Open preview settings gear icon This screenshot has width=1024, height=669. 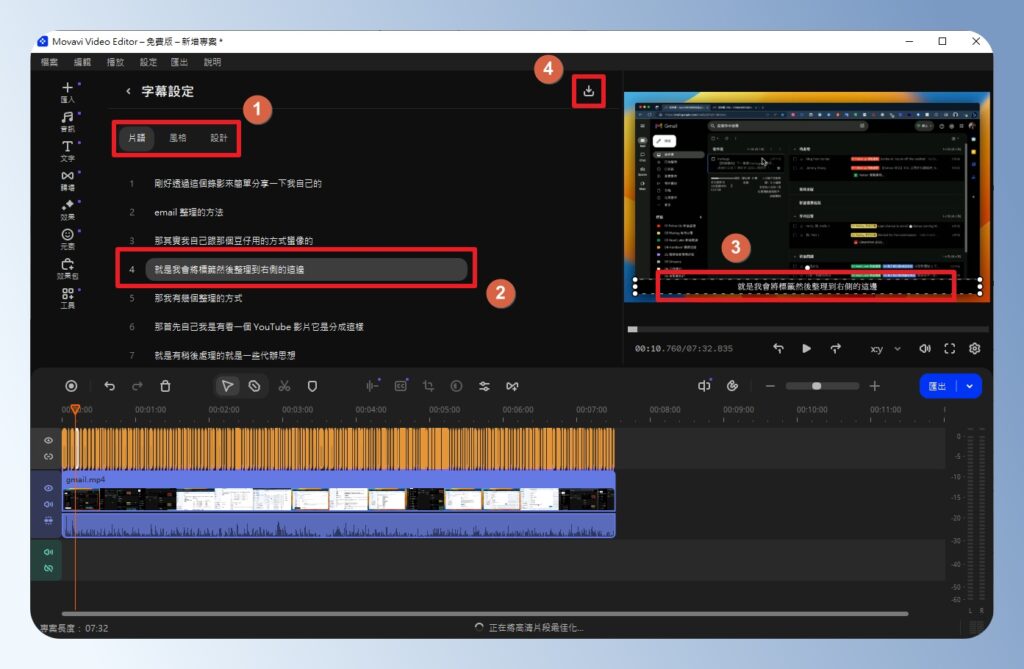coord(975,348)
